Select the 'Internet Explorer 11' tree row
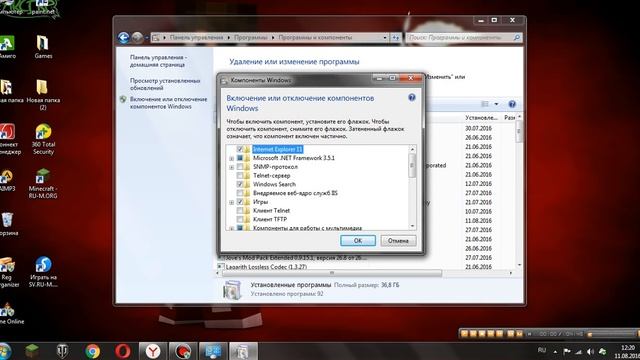The width and height of the screenshot is (640, 360). 278,149
